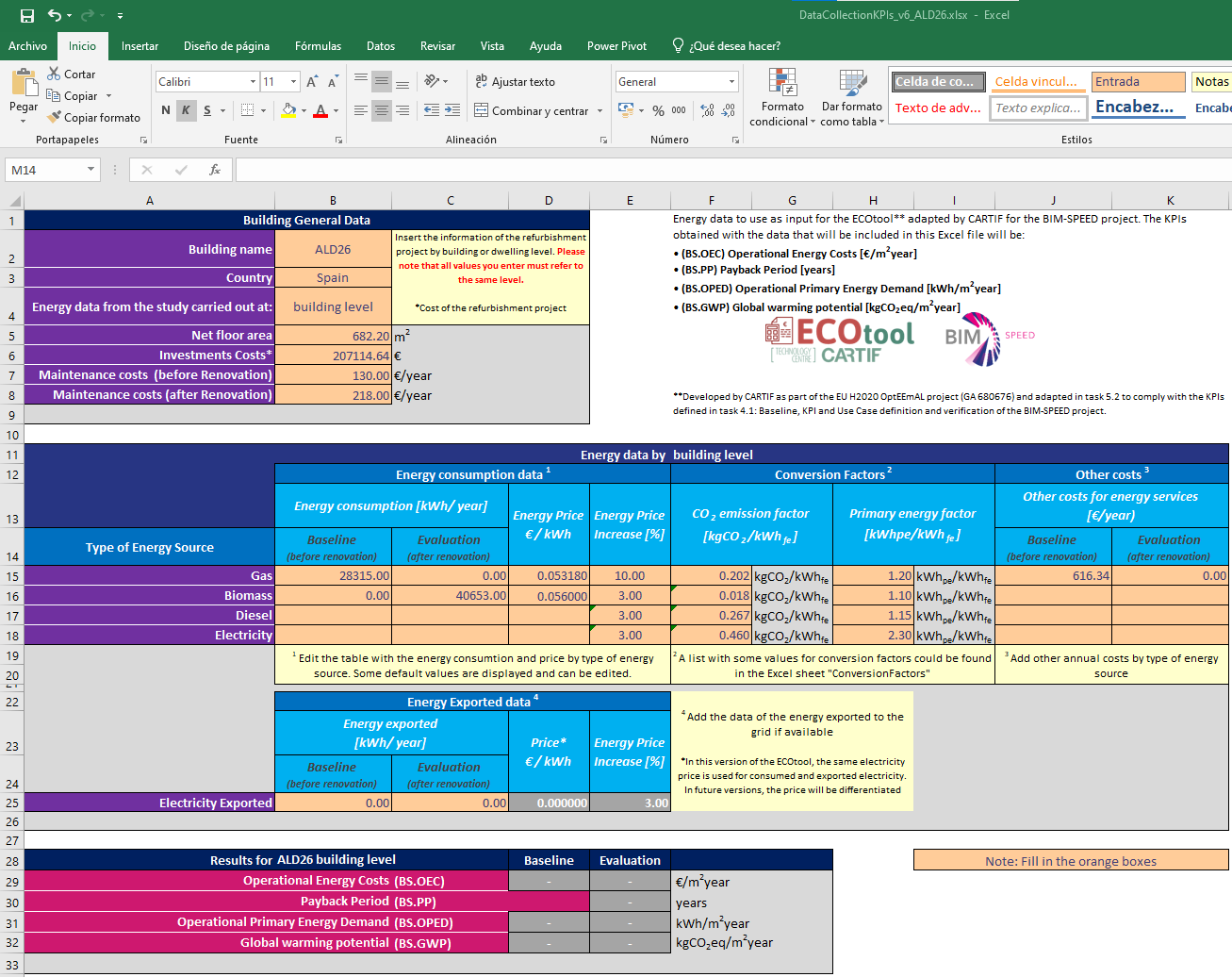
Task: Apply the thousands separator style (000)
Action: (679, 110)
